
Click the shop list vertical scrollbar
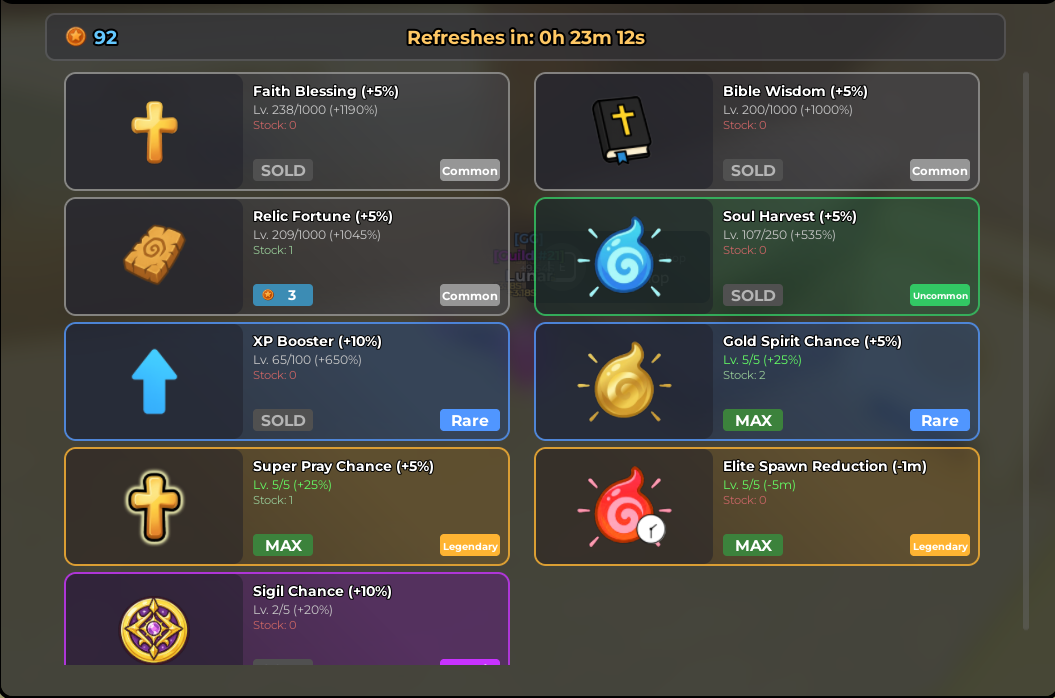pos(1025,350)
